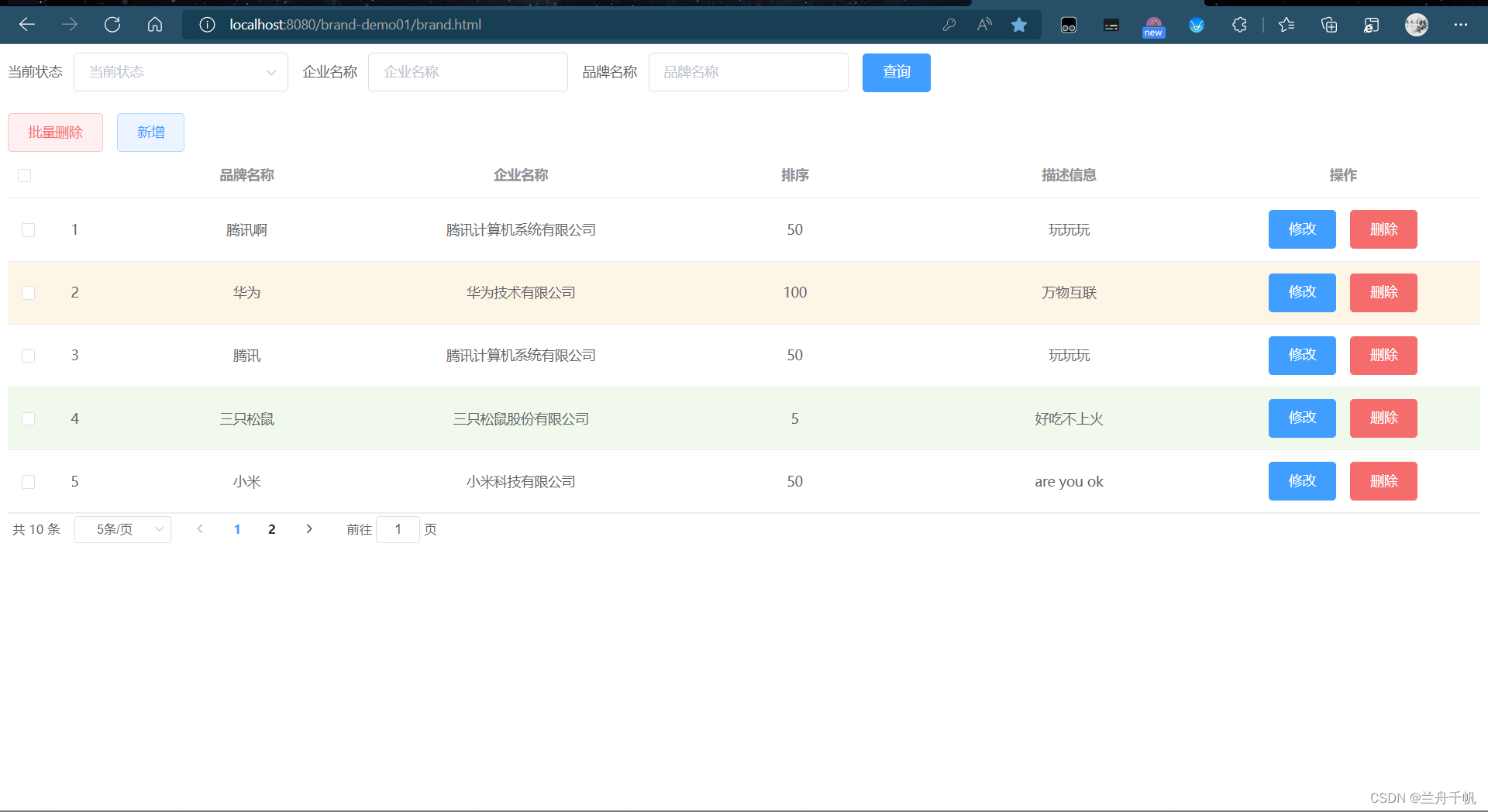Toggle the favorite star for this page
The height and width of the screenshot is (812, 1488).
[1019, 25]
